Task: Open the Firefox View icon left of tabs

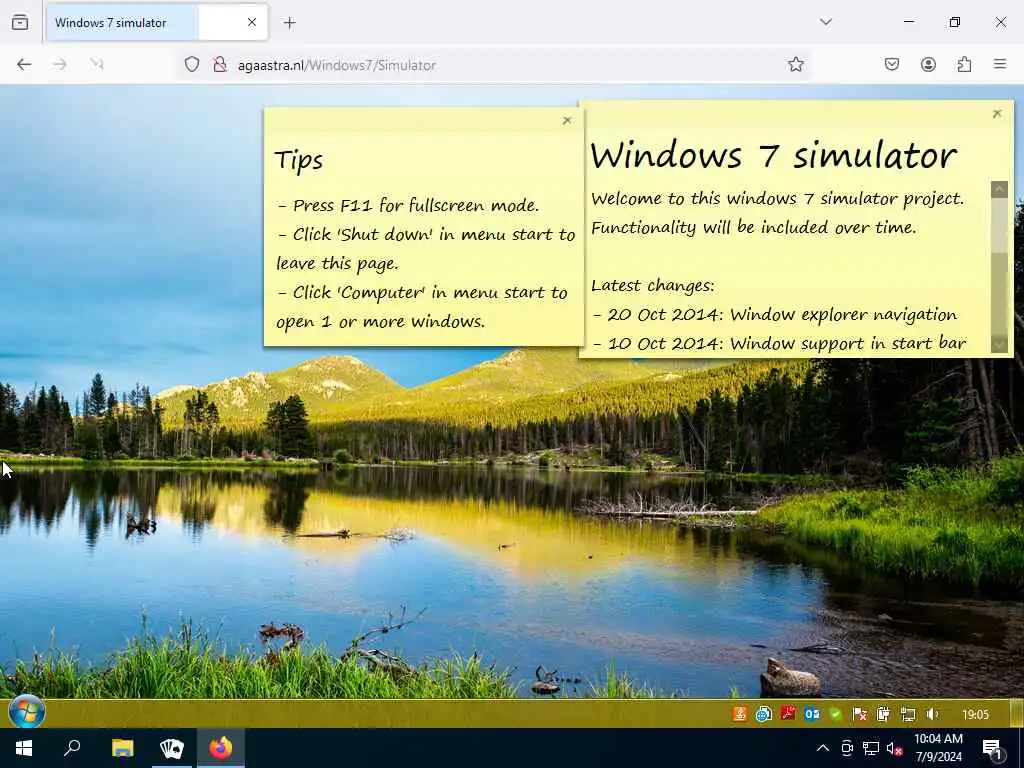Action: point(20,22)
